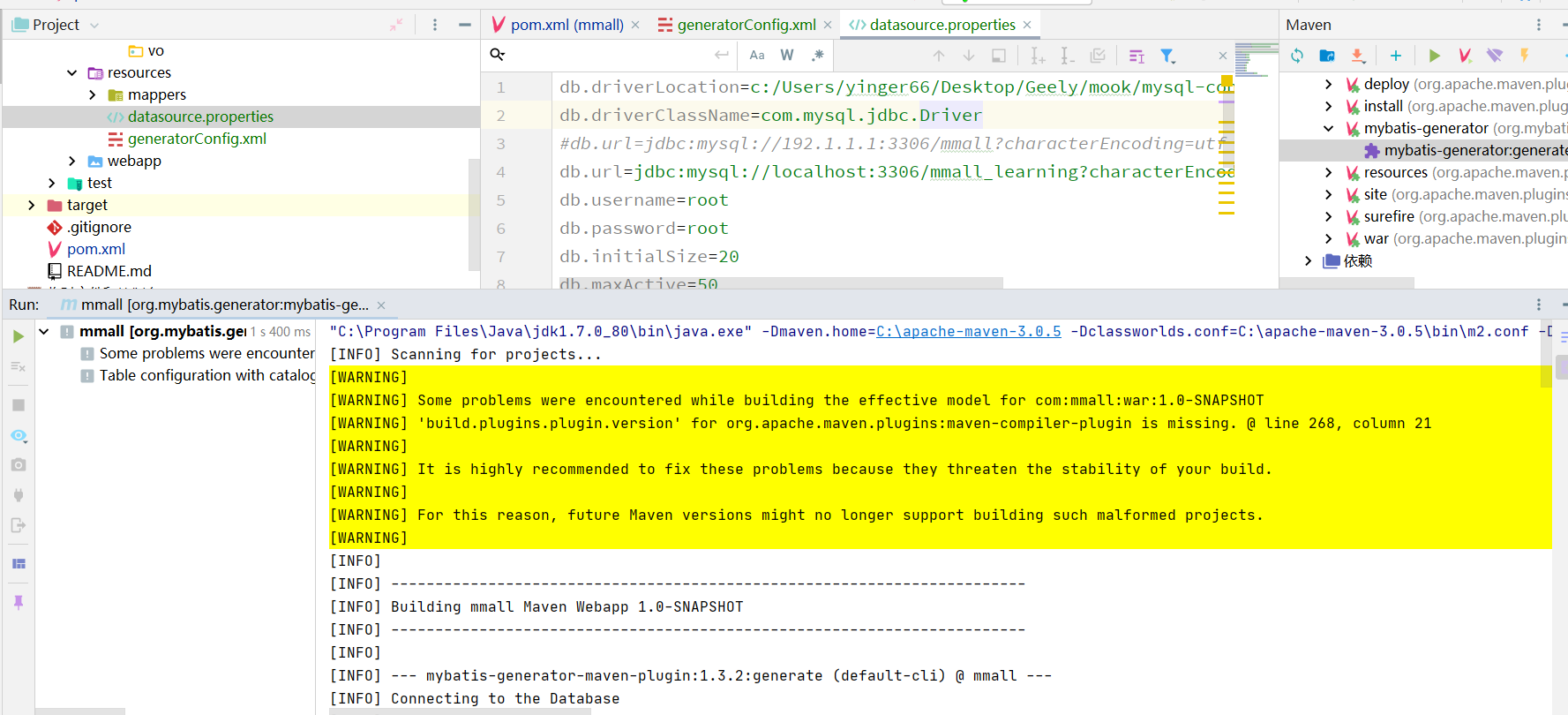Expand the mappers folder
The height and width of the screenshot is (715, 1568).
pos(93,94)
